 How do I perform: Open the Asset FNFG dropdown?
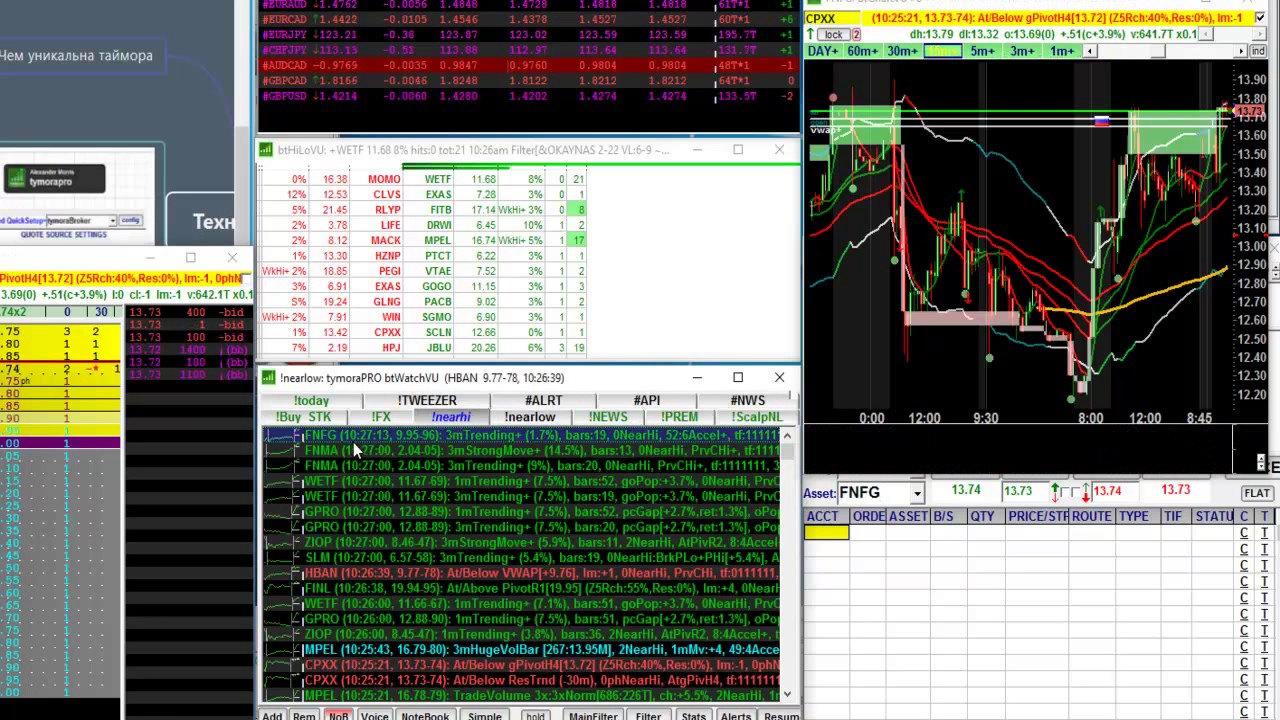916,493
